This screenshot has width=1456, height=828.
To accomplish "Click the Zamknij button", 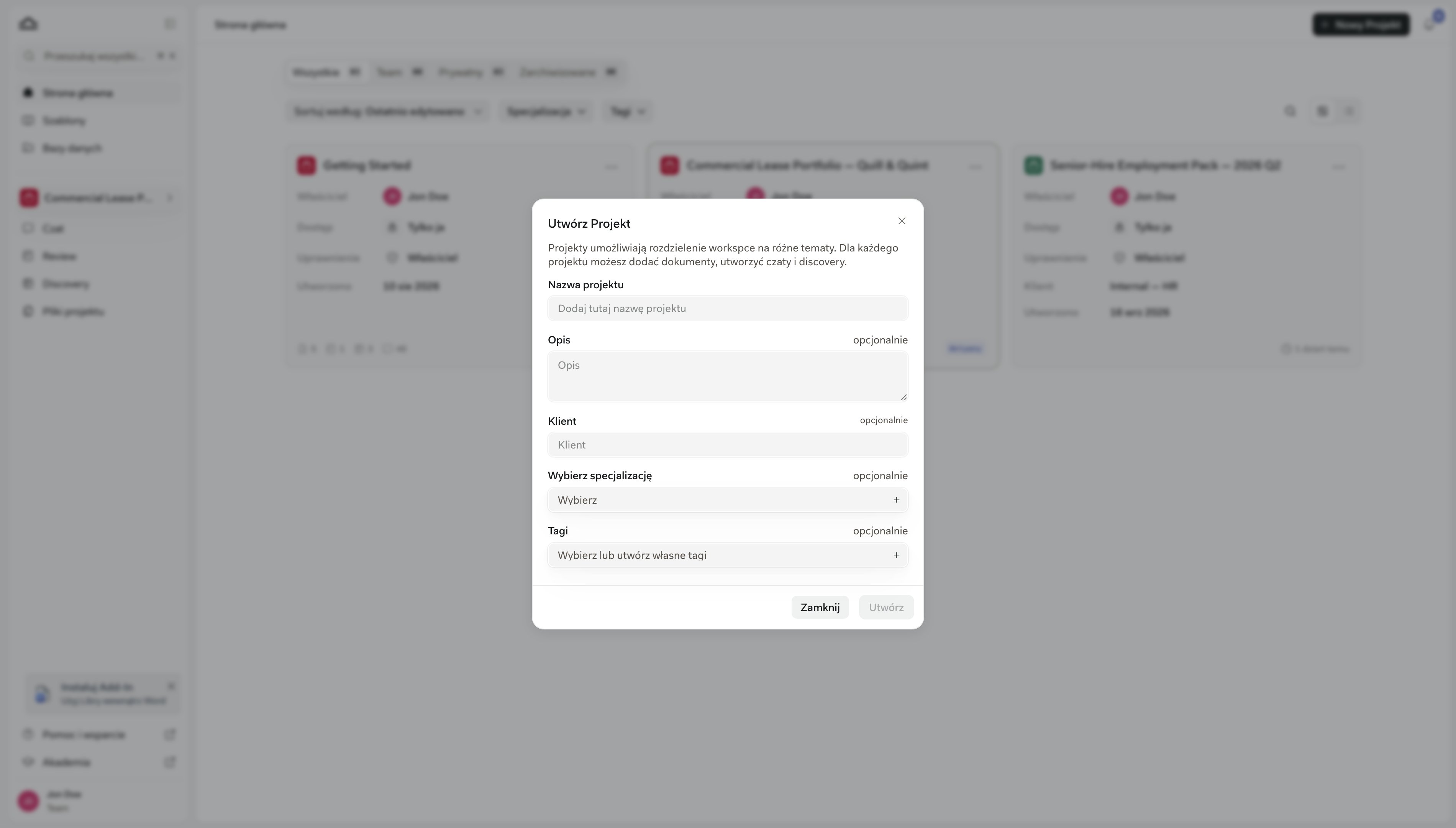I will pyautogui.click(x=820, y=607).
